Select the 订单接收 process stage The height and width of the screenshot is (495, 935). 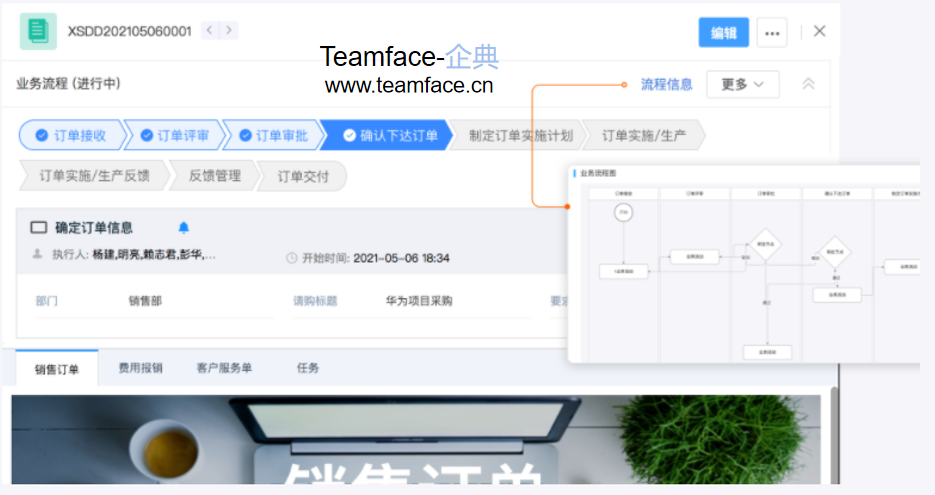72,135
